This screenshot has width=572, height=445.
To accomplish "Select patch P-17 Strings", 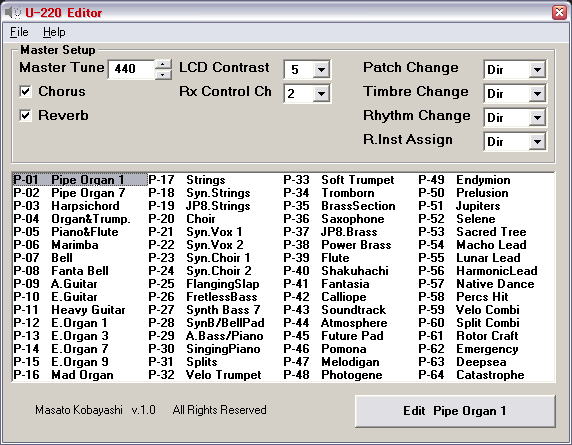I will 215,179.
